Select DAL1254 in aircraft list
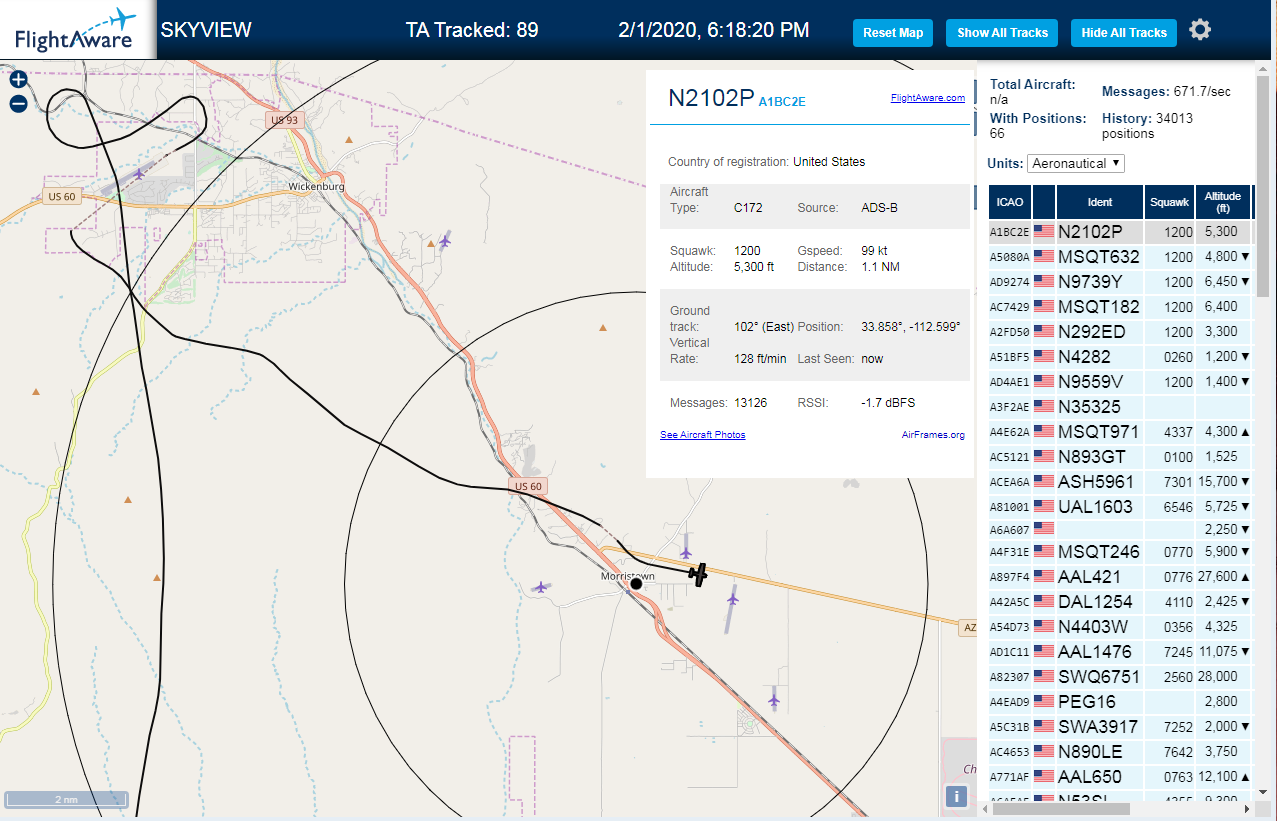This screenshot has height=821, width=1277. click(x=1095, y=602)
